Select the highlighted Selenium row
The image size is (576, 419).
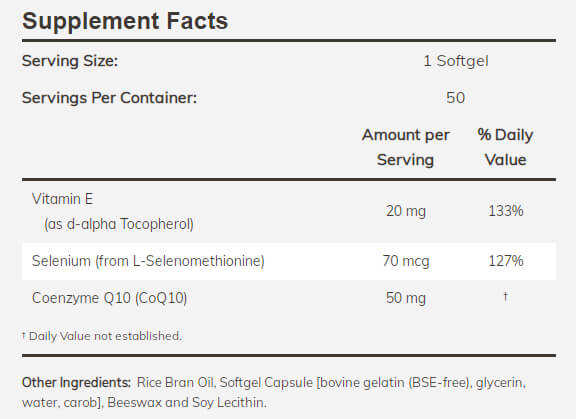289,261
